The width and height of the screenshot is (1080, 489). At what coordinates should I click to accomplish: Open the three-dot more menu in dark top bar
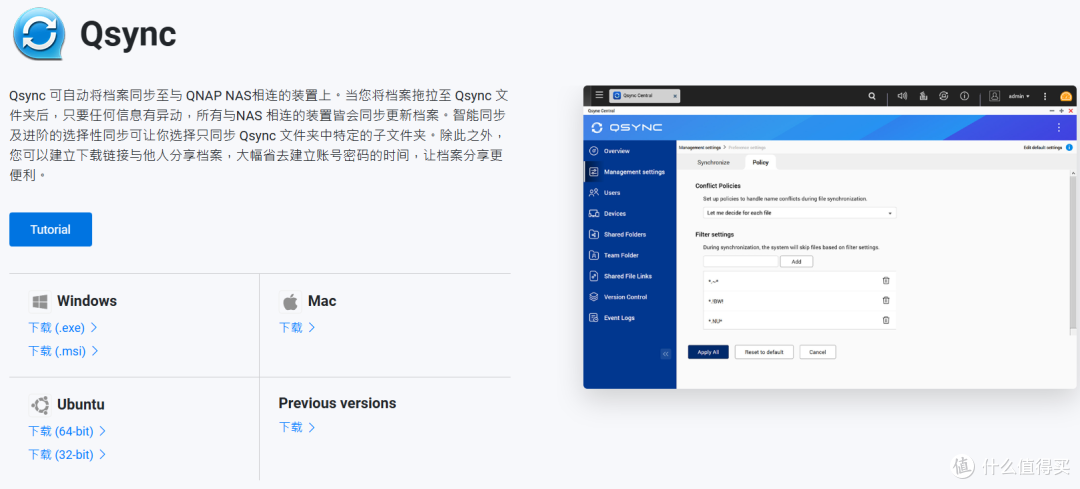[1045, 96]
